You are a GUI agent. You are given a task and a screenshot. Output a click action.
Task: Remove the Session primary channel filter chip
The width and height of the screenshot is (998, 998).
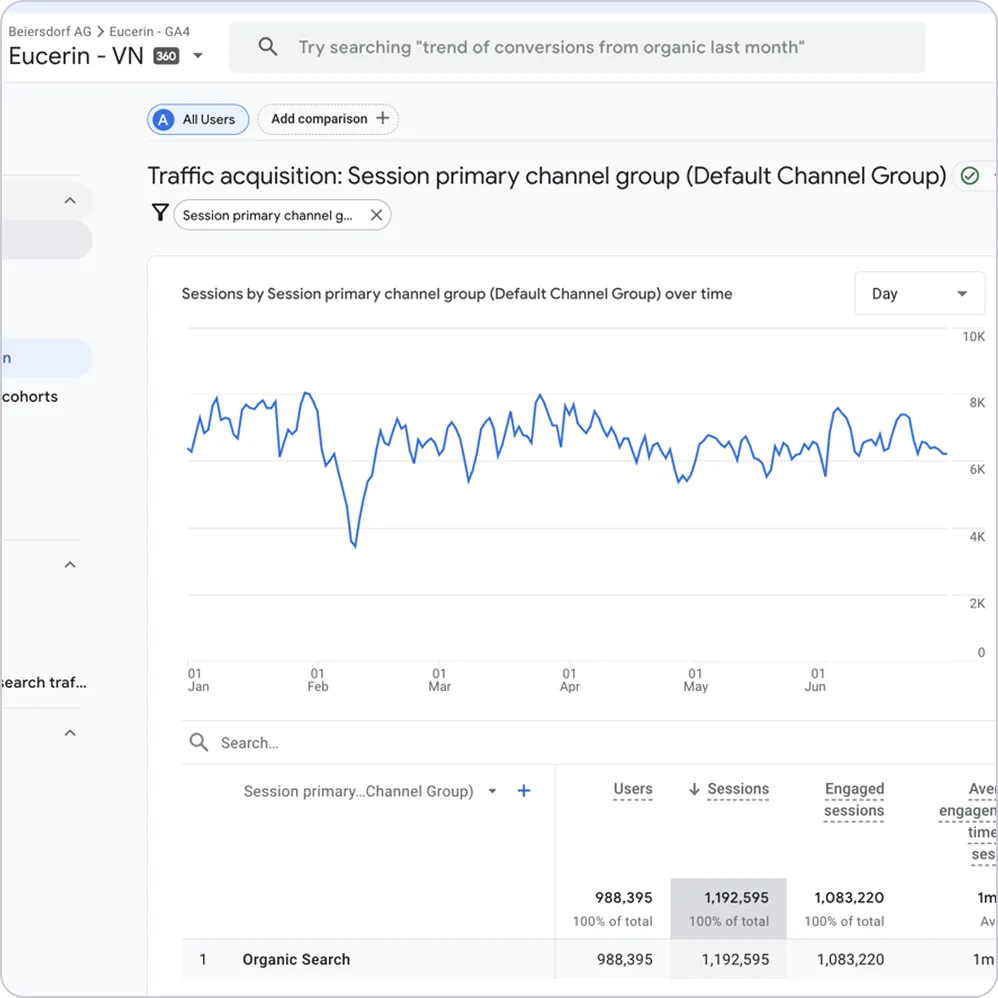click(377, 214)
